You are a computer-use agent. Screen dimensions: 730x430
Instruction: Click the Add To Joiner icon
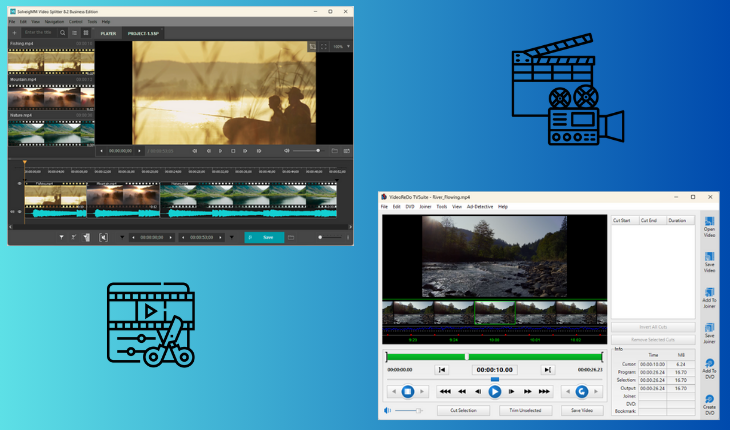click(709, 288)
